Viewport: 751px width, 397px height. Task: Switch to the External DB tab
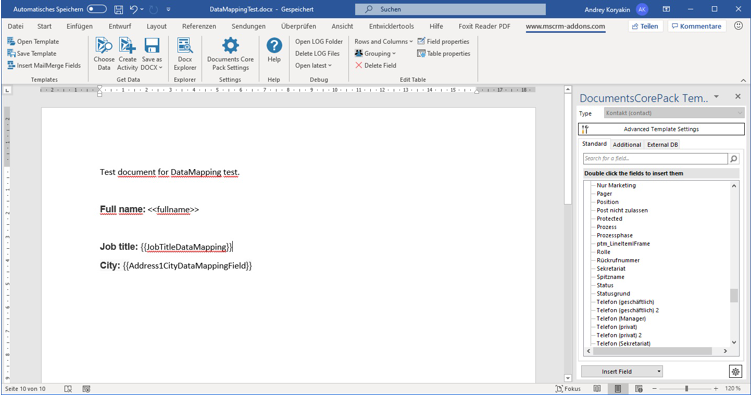(x=662, y=144)
